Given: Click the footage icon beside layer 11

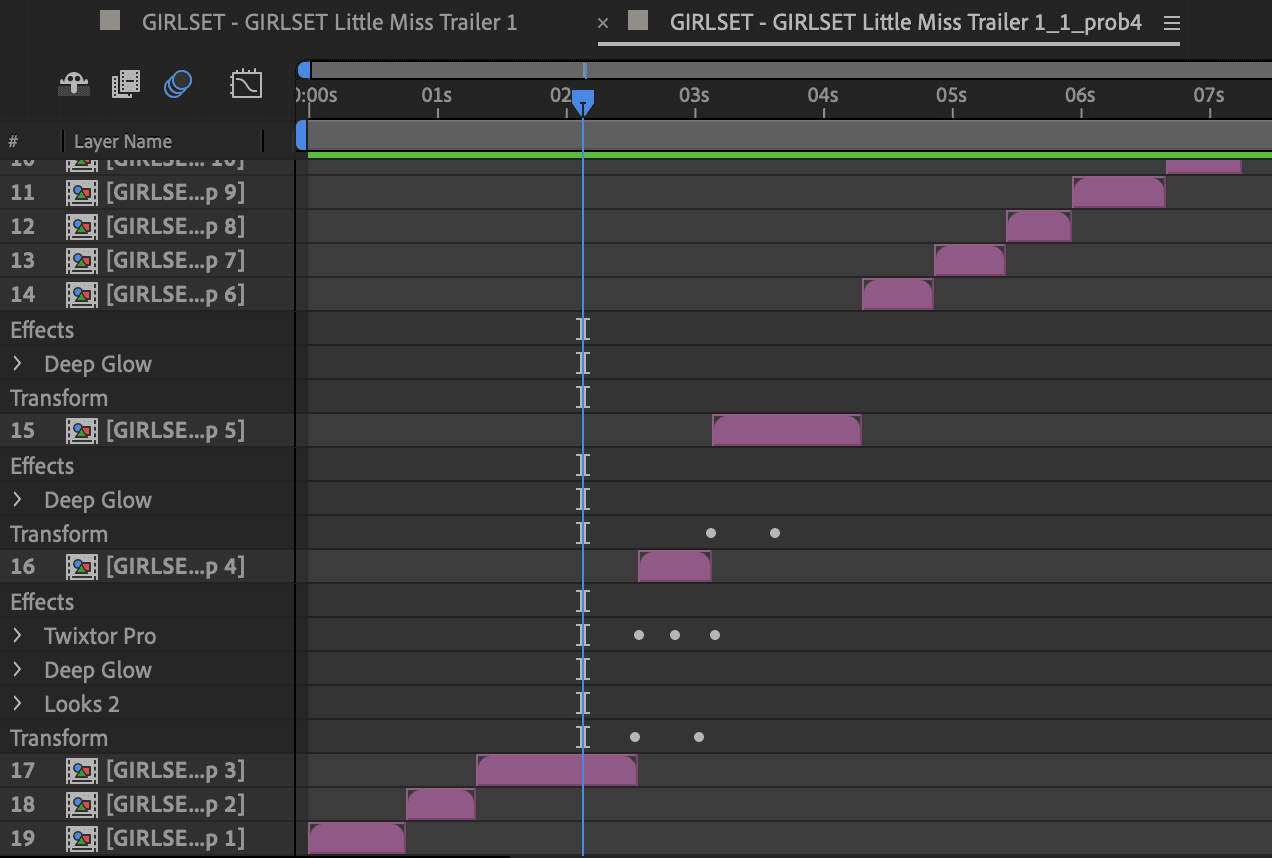Looking at the screenshot, I should pos(81,192).
